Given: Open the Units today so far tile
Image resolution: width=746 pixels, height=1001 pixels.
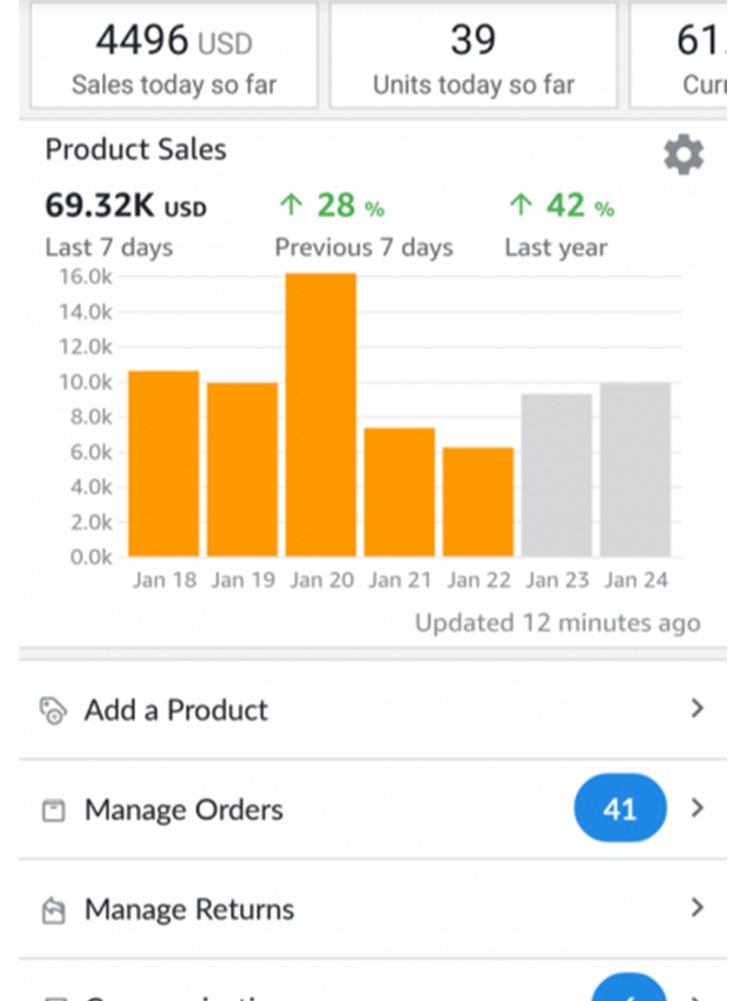Looking at the screenshot, I should [x=472, y=56].
